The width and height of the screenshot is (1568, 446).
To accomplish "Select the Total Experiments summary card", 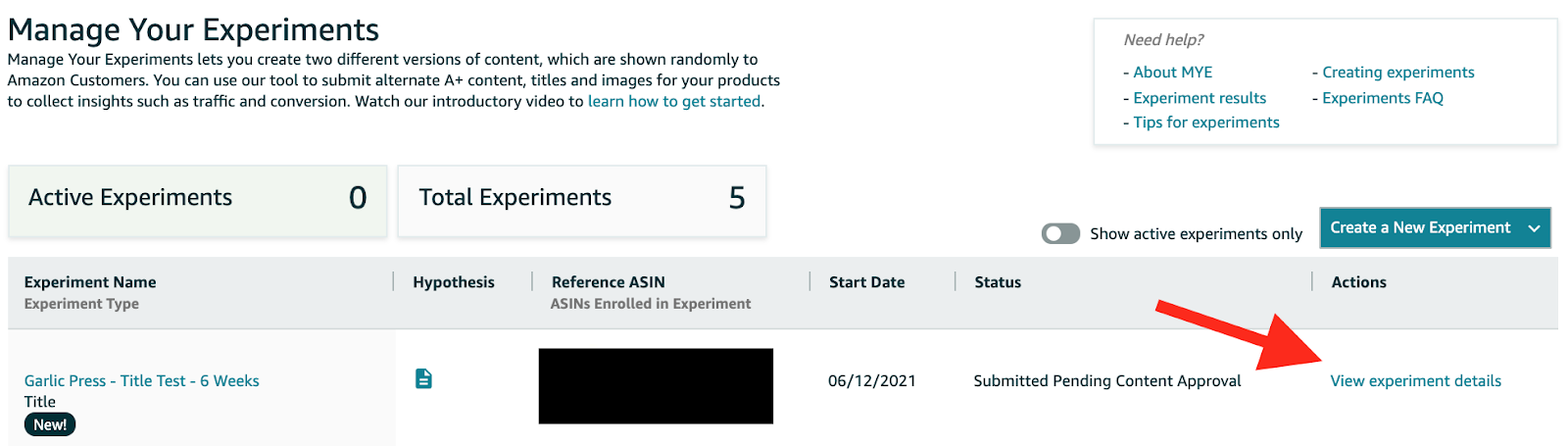I will click(x=581, y=199).
